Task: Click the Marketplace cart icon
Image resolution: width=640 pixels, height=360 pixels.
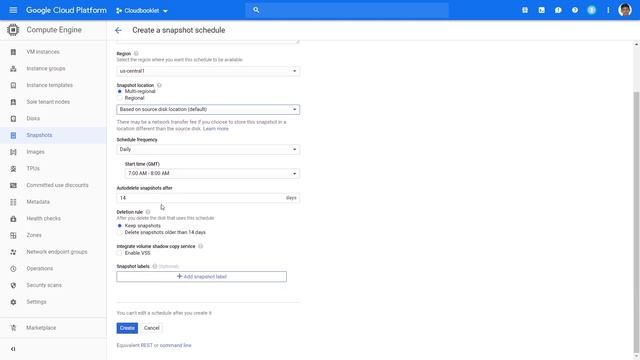Action: pyautogui.click(x=13, y=328)
